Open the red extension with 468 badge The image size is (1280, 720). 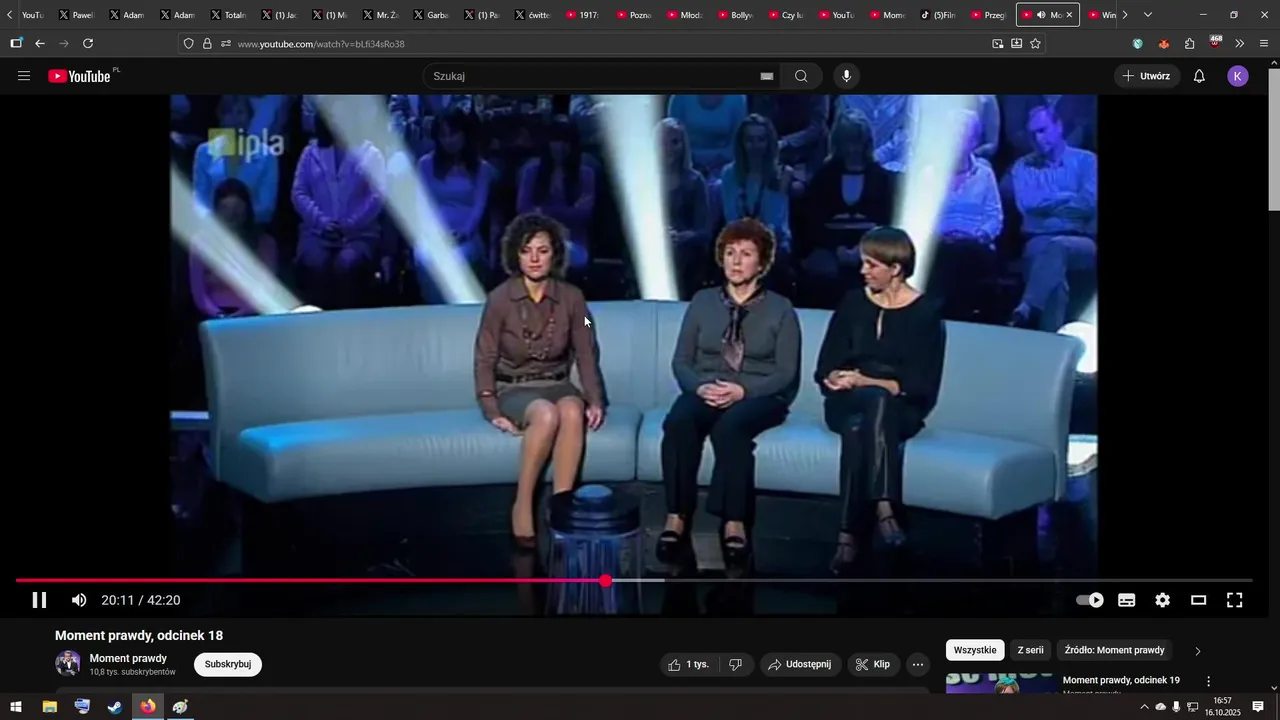1215,43
